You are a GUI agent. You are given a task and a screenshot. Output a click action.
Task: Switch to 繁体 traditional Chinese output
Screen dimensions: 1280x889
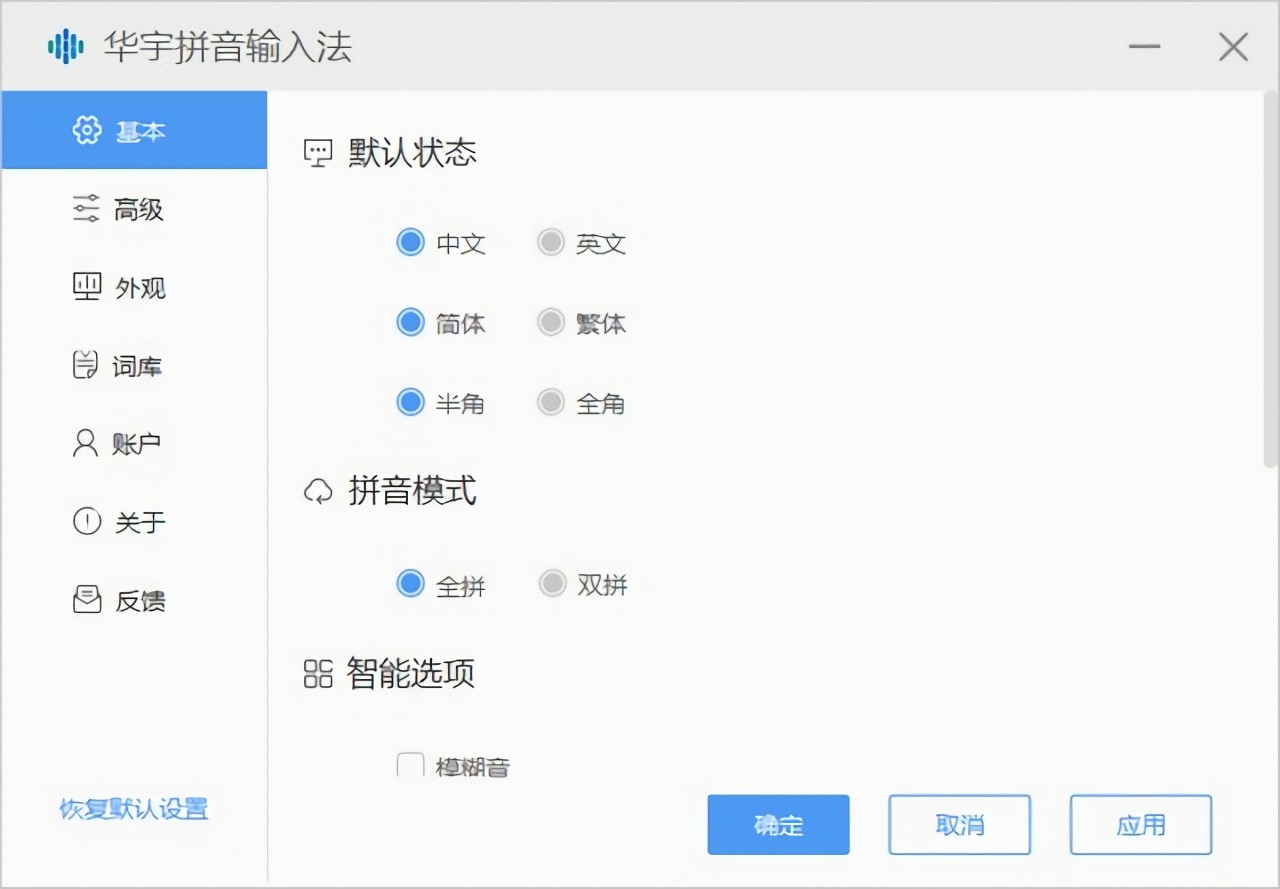551,322
